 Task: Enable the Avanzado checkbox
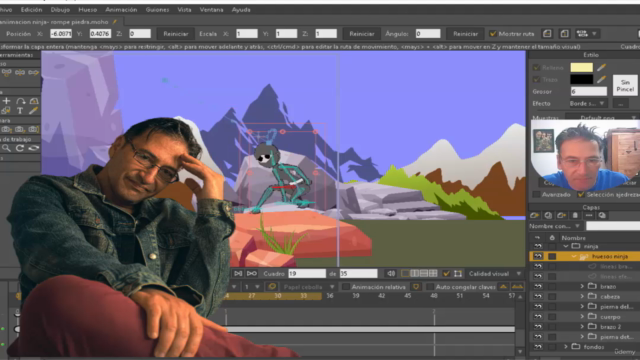[x=536, y=195]
